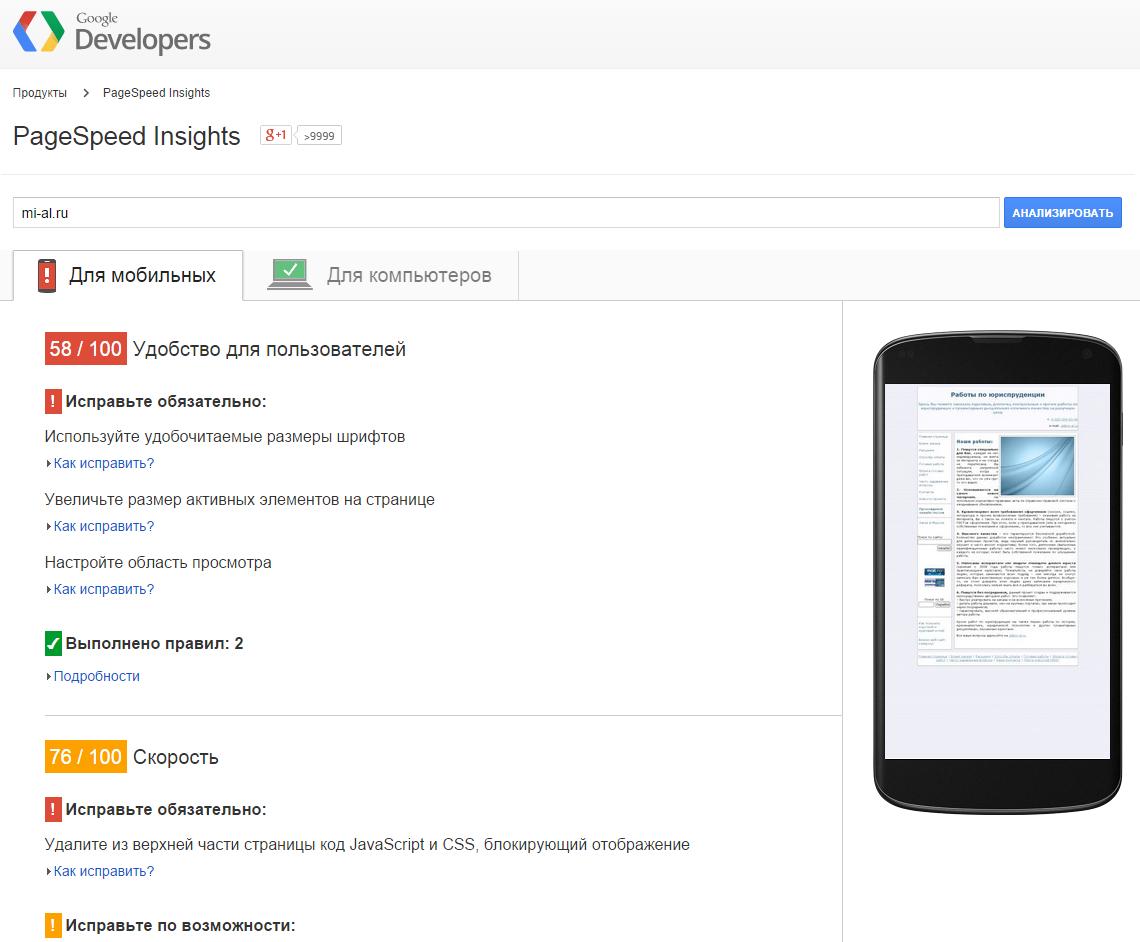Click the PageSpeed Insights page heading
Viewport: 1140px width, 942px height.
(127, 137)
